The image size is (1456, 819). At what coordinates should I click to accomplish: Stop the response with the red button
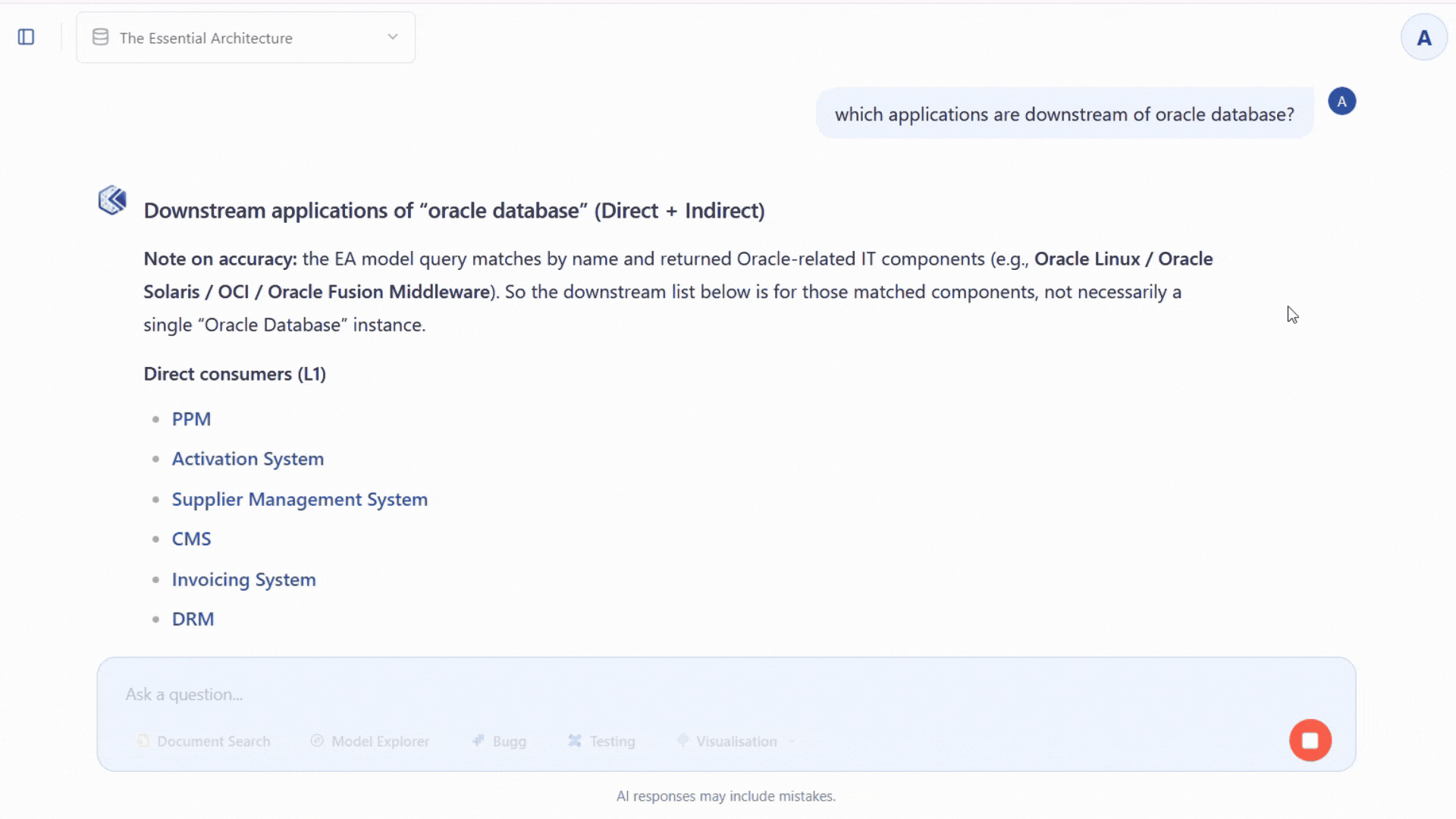coord(1310,740)
